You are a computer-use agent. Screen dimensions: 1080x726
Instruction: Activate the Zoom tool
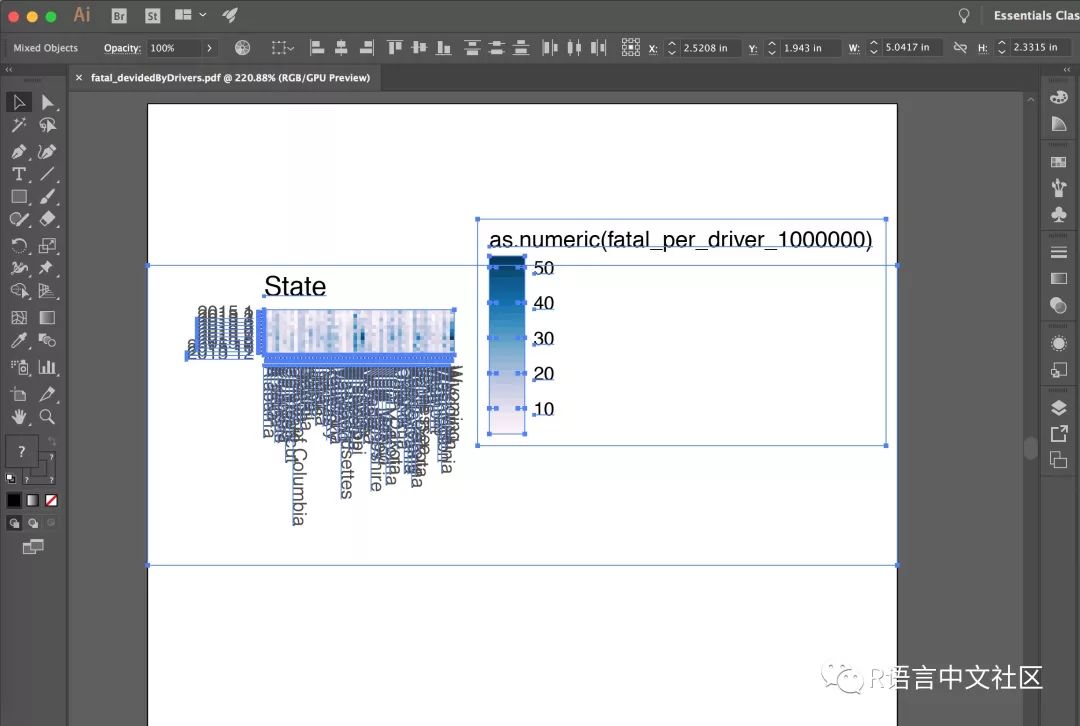click(x=47, y=416)
